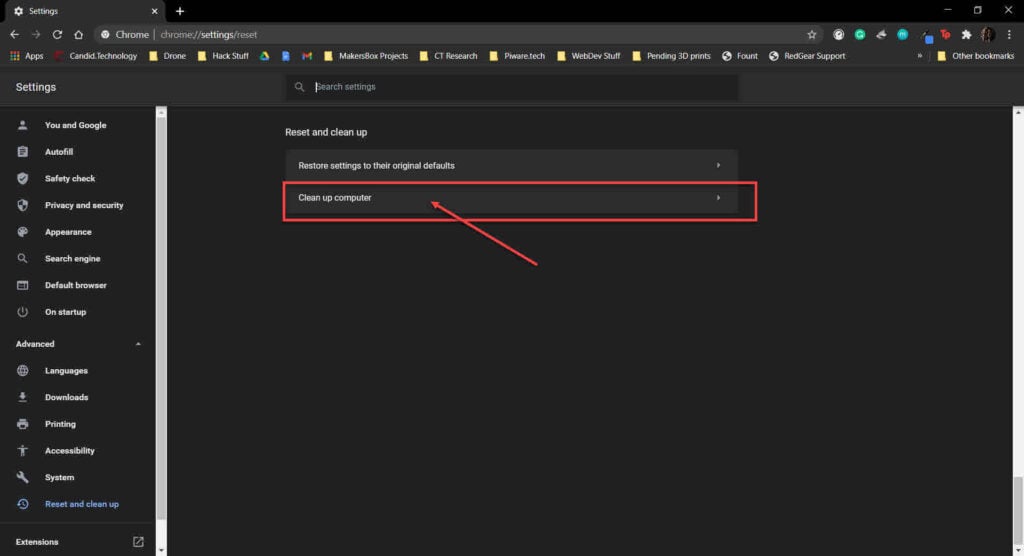Open MakersBox Projects bookmark folder

point(366,56)
